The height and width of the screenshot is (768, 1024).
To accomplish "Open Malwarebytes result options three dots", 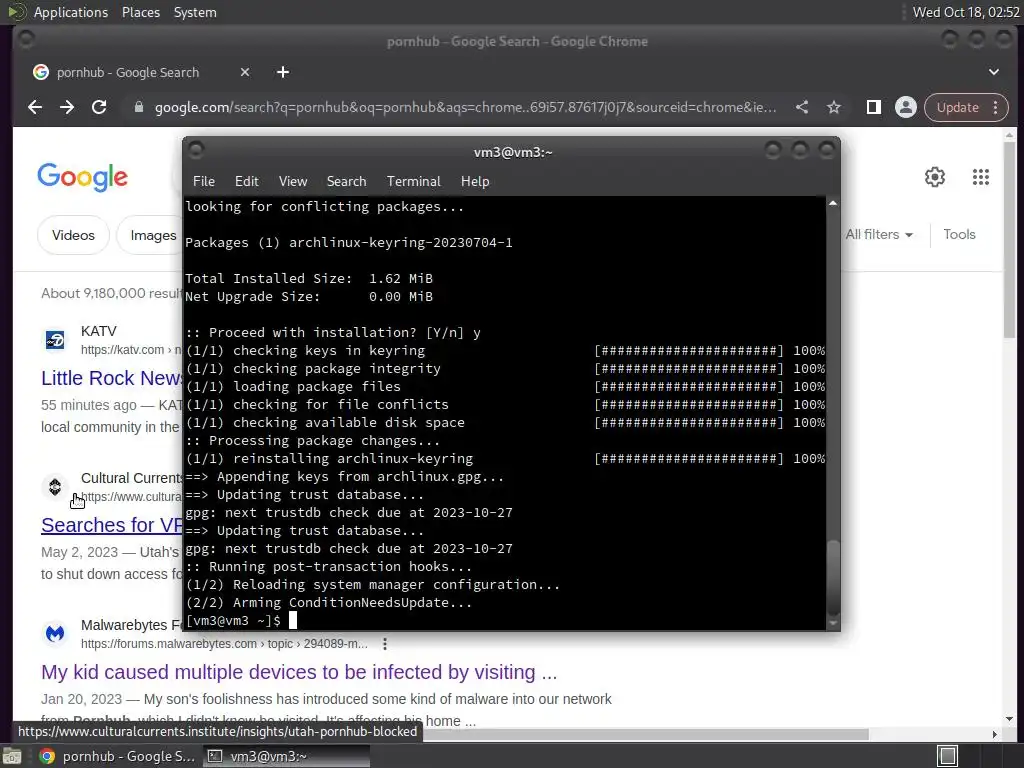I will pyautogui.click(x=385, y=644).
